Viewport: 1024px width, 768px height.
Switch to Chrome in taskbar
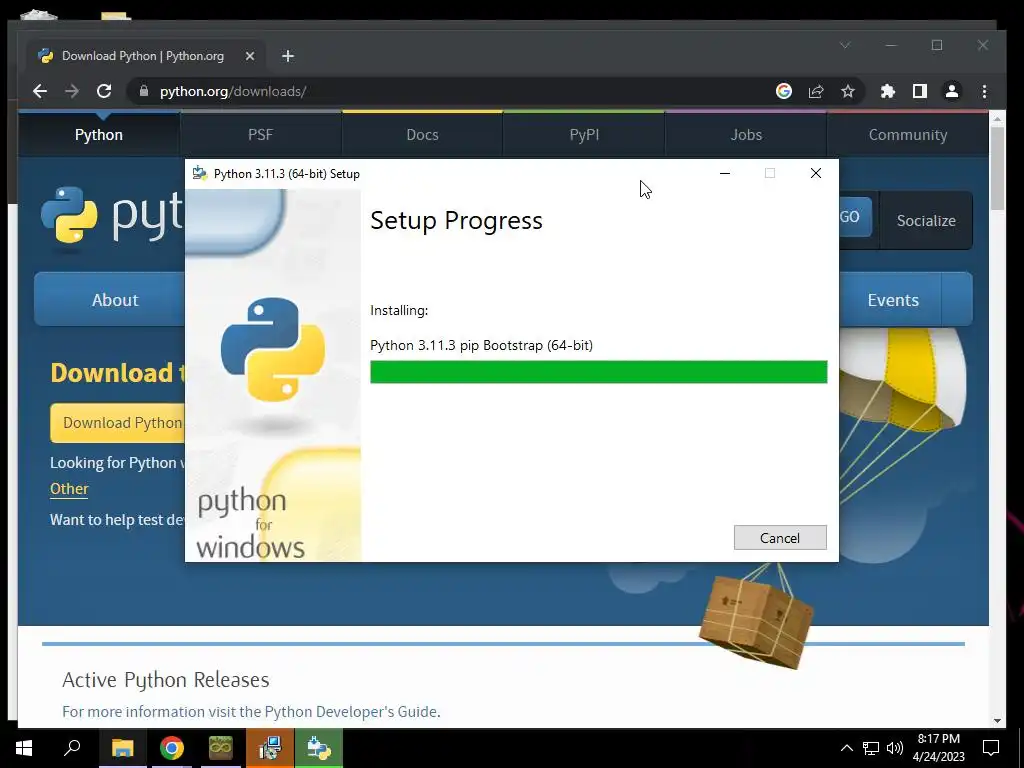point(172,748)
